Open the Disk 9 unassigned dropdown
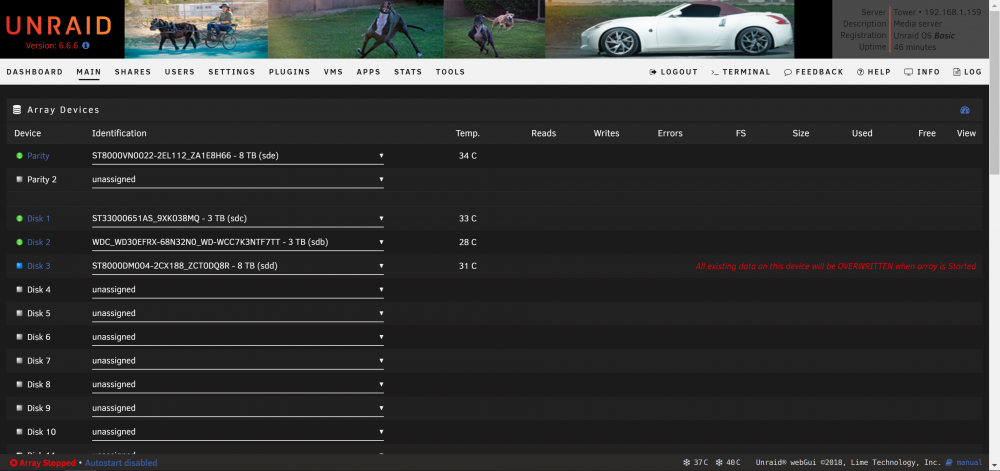This screenshot has height=471, width=1000. (238, 408)
